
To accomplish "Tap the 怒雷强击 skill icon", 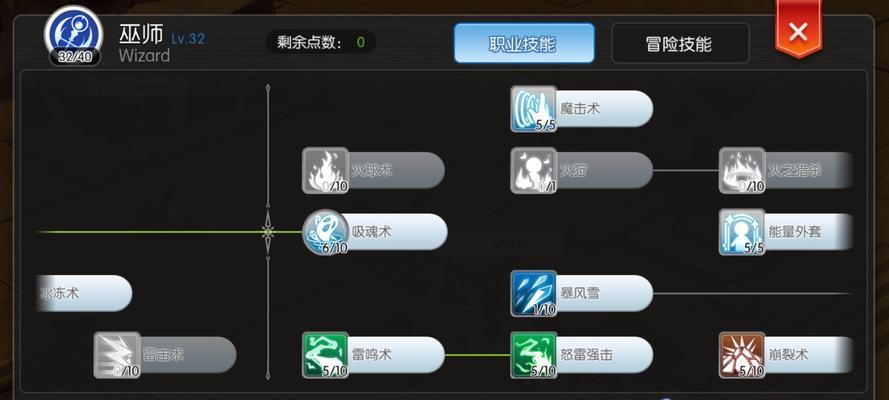I will 533,355.
